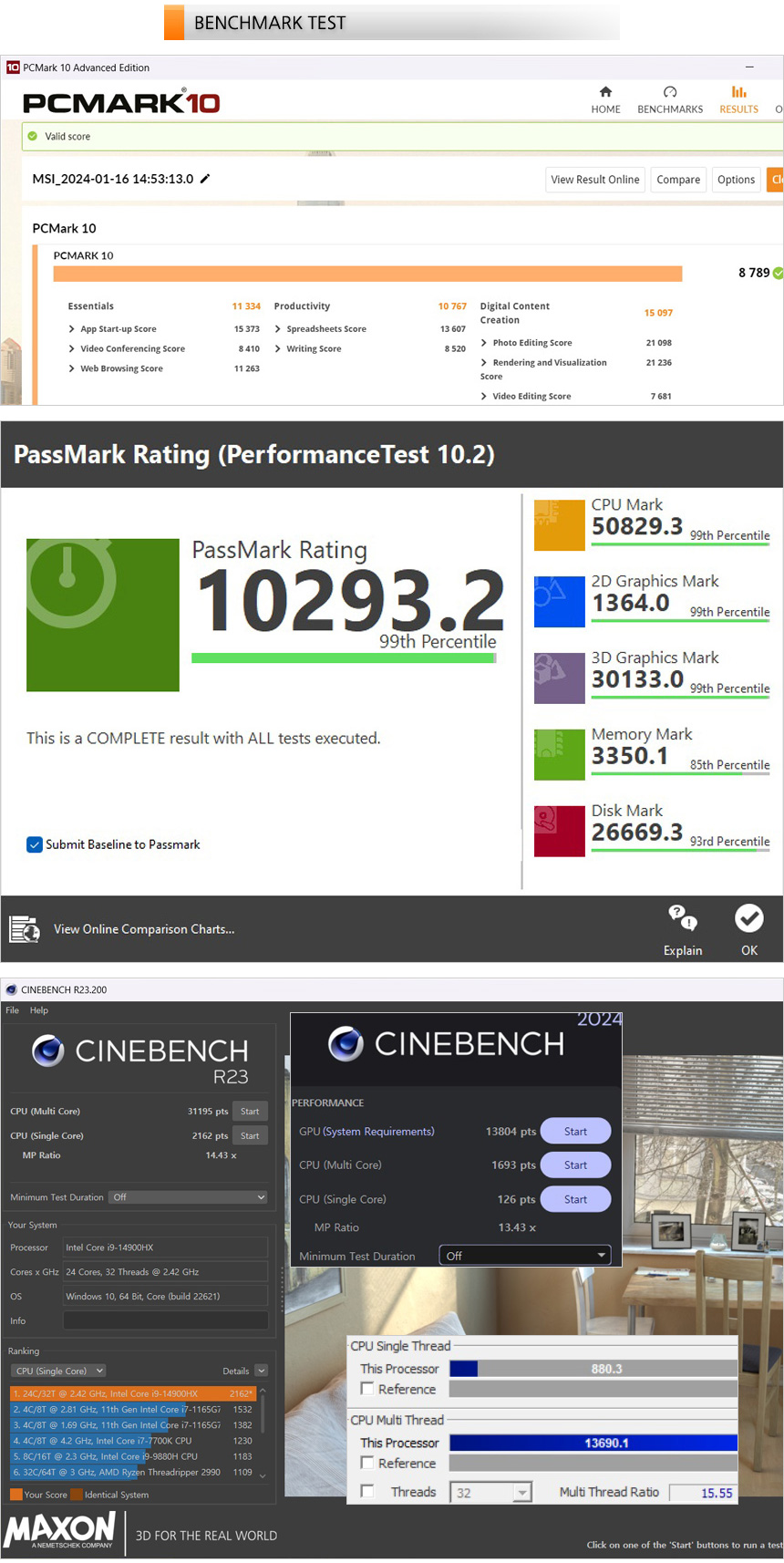Click the HOME icon in PCMark 10
The width and height of the screenshot is (784, 1563).
(605, 92)
